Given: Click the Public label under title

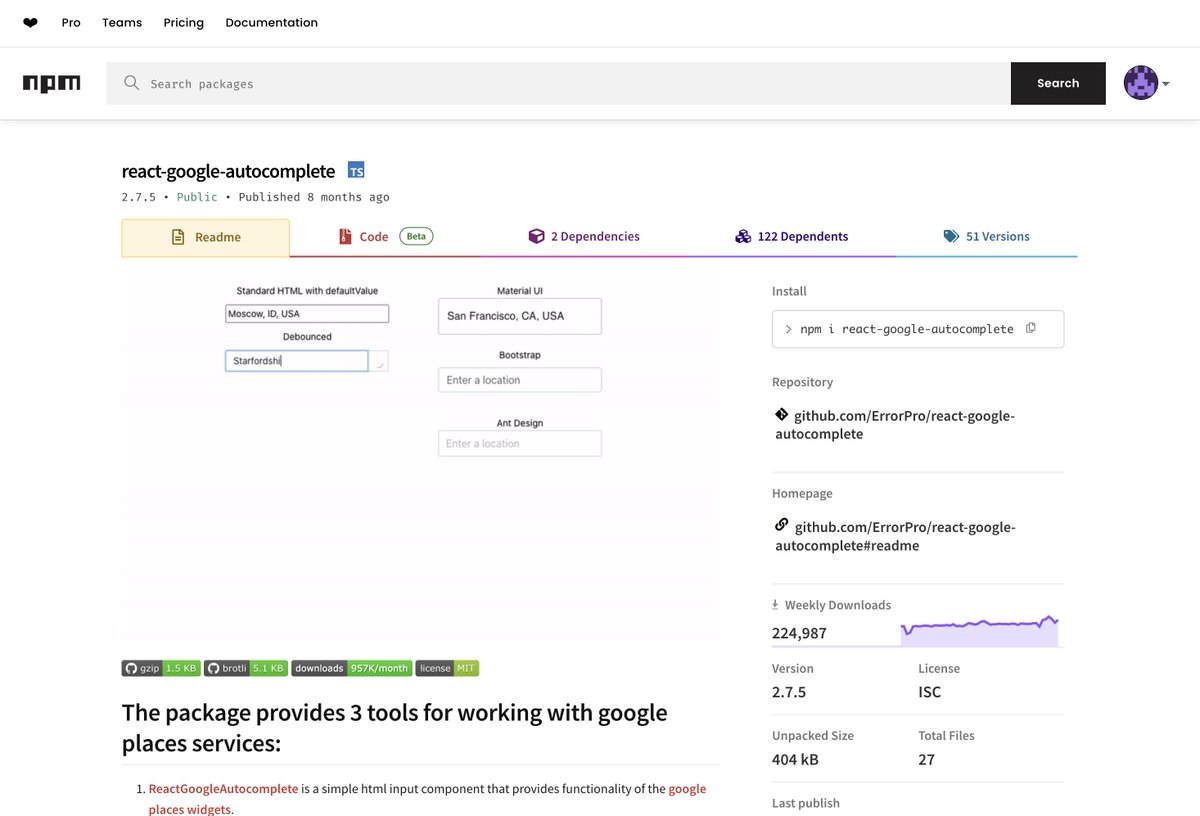Looking at the screenshot, I should coord(197,197).
